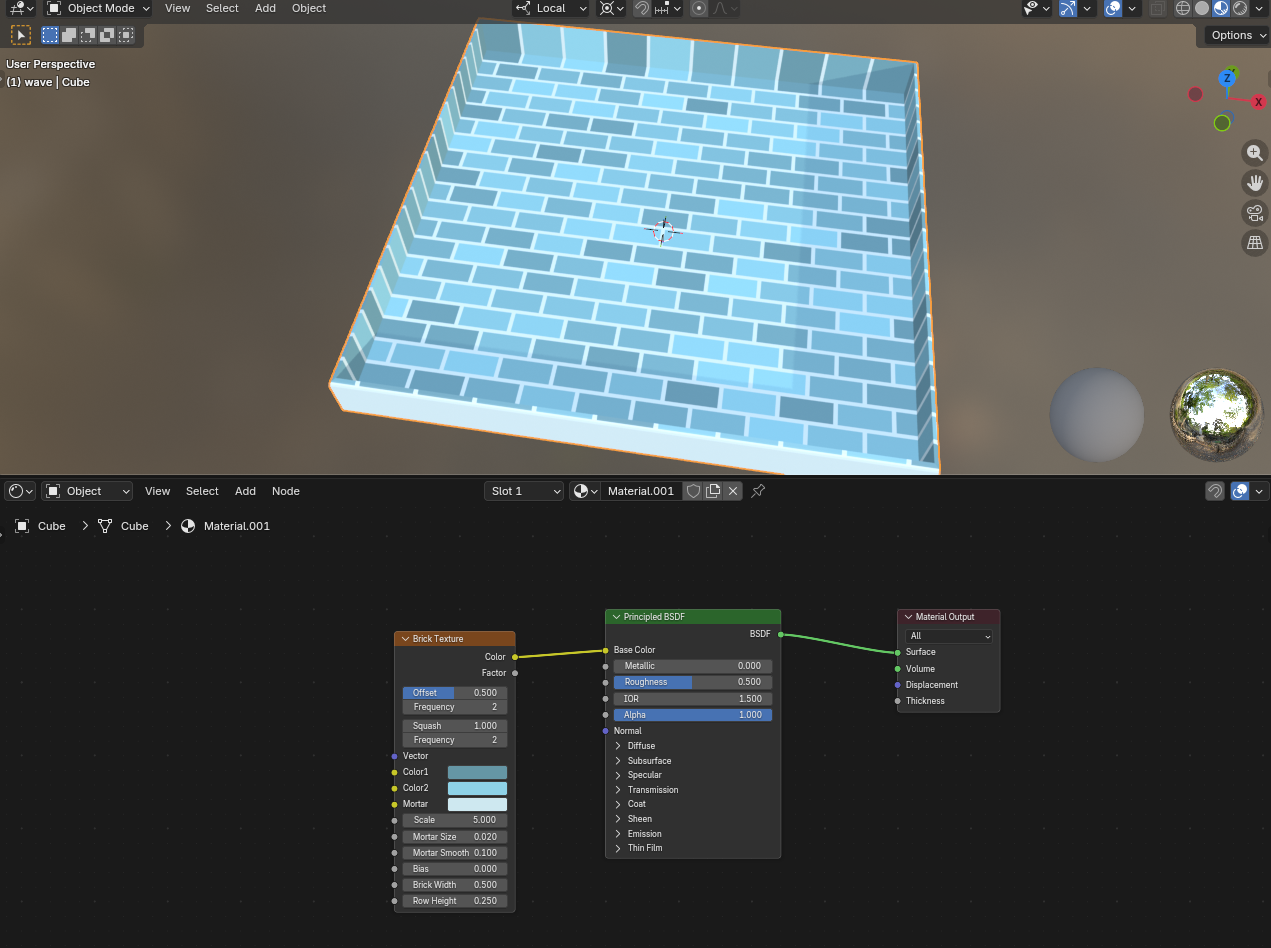Pin the node tree with pin icon

point(758,491)
